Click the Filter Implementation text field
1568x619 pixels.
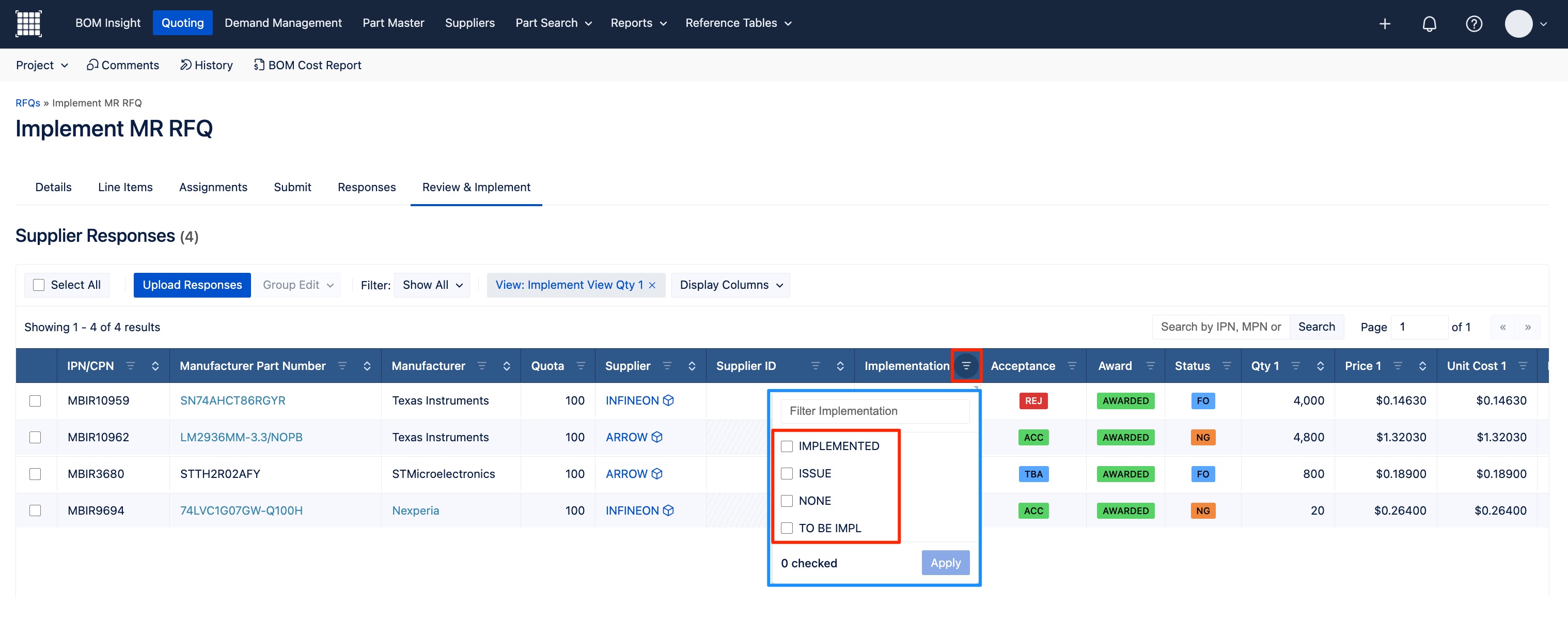(x=875, y=411)
